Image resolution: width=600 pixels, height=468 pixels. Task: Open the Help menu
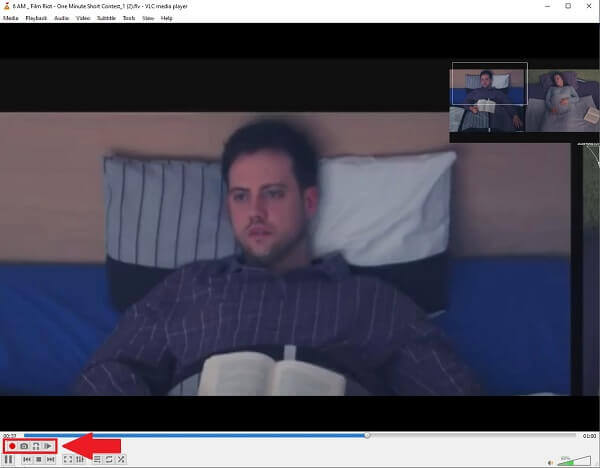pos(166,18)
